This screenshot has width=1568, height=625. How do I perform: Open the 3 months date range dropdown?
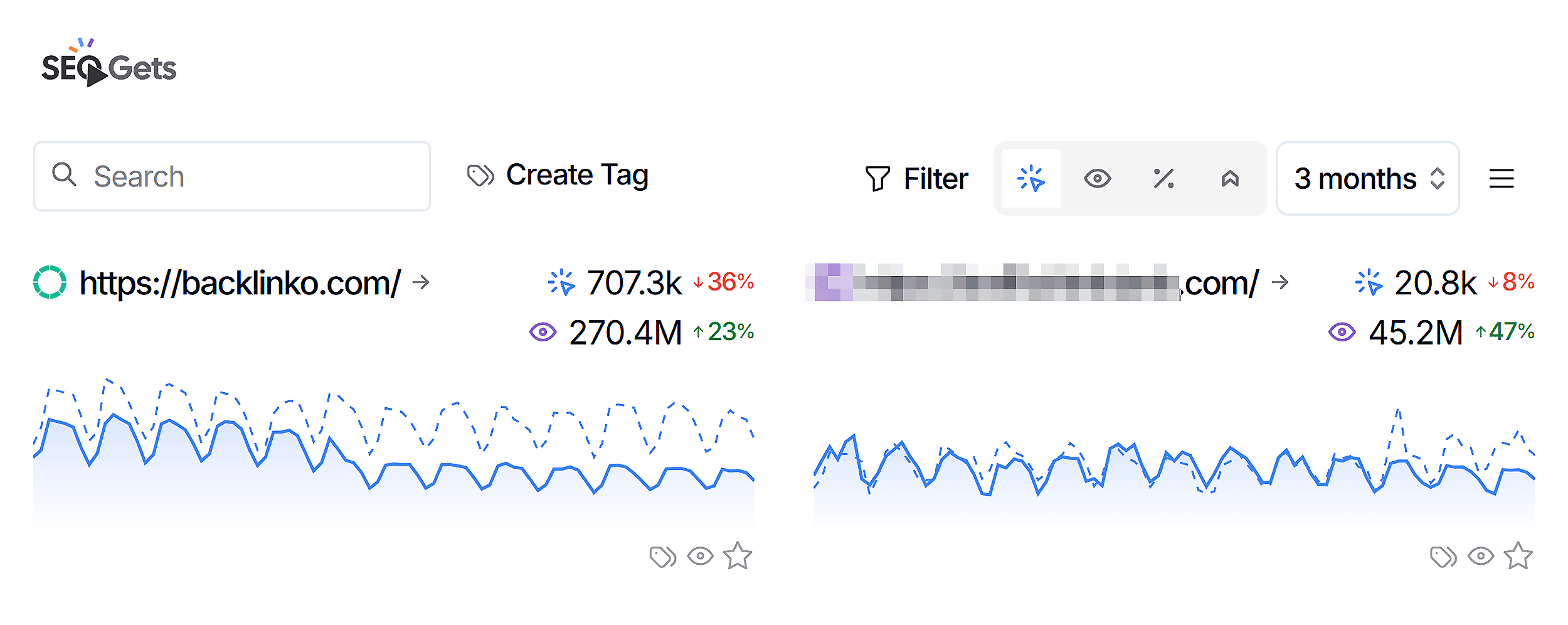click(x=1368, y=179)
